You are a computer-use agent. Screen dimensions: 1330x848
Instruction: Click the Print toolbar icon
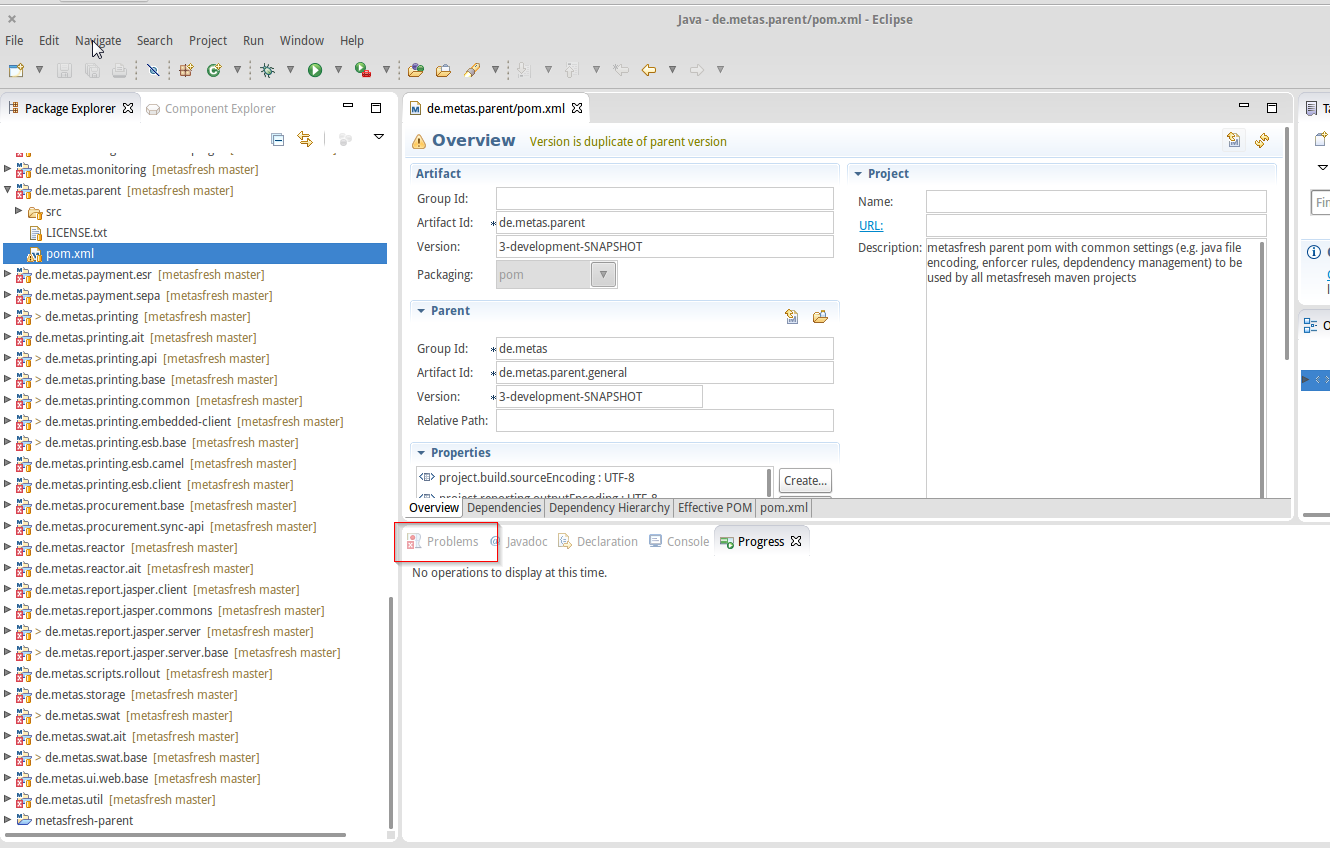coord(119,70)
